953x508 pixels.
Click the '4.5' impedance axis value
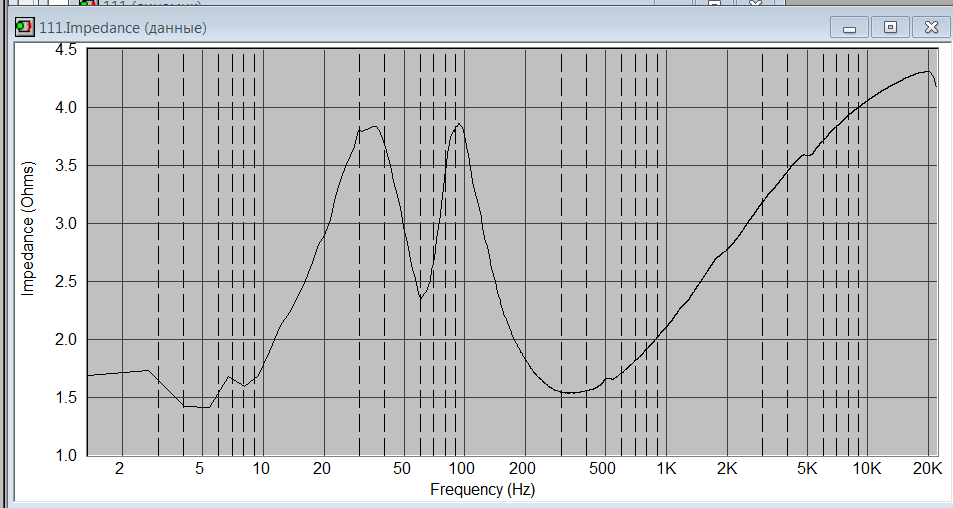click(x=66, y=50)
